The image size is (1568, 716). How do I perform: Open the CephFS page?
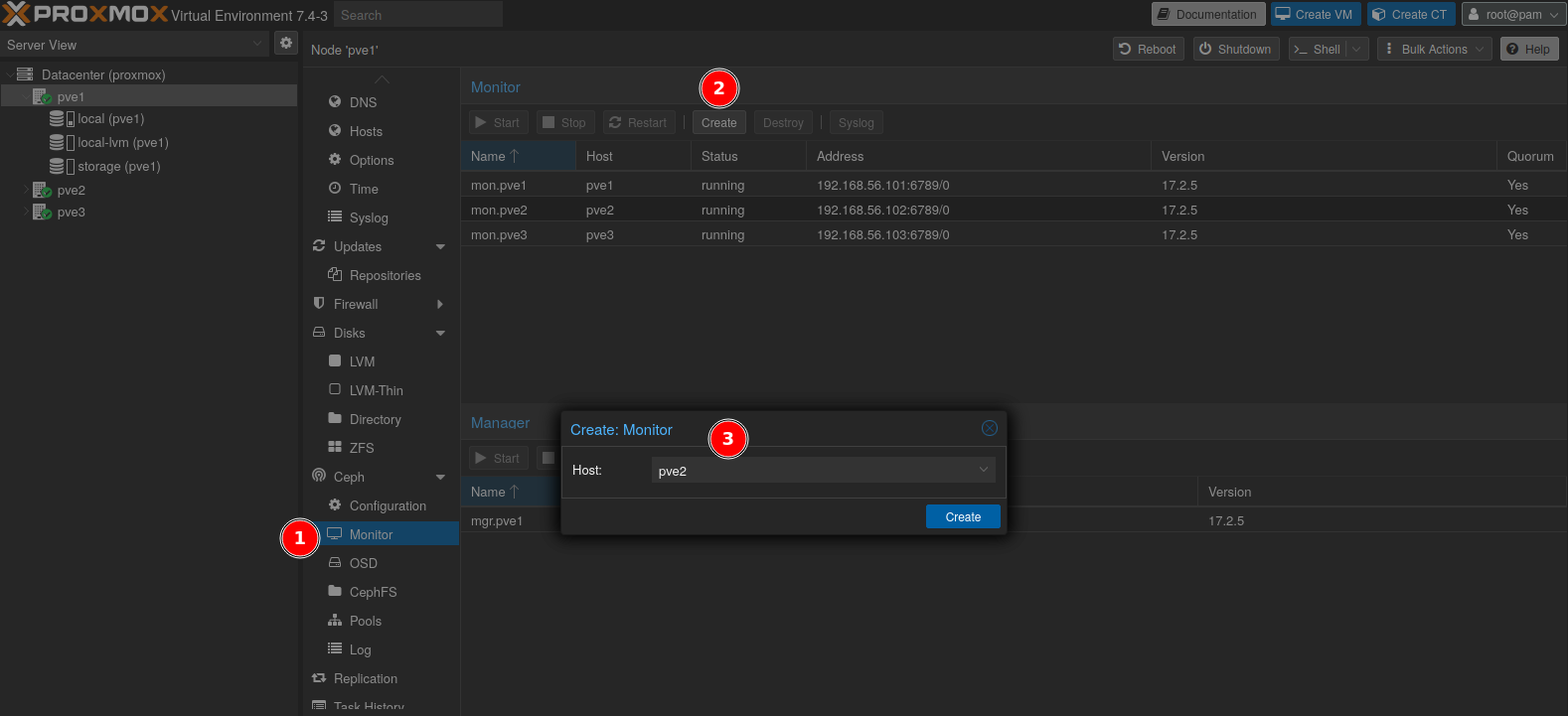click(373, 592)
